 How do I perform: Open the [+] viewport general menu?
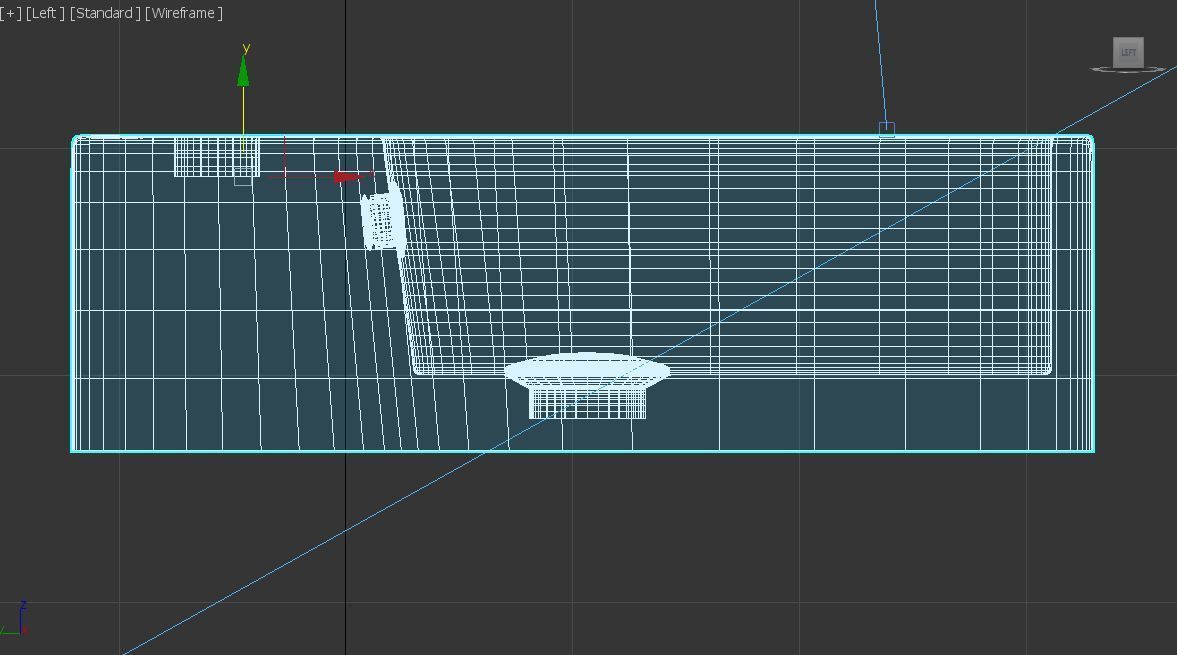[11, 13]
